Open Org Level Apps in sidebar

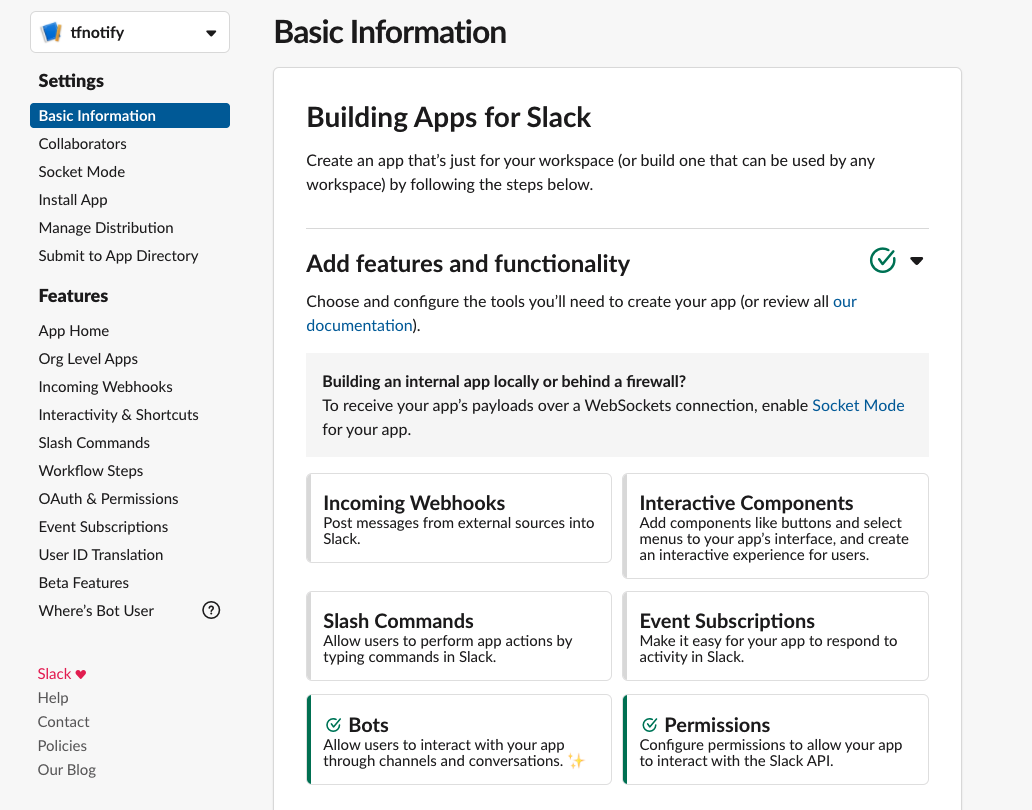[x=88, y=359]
